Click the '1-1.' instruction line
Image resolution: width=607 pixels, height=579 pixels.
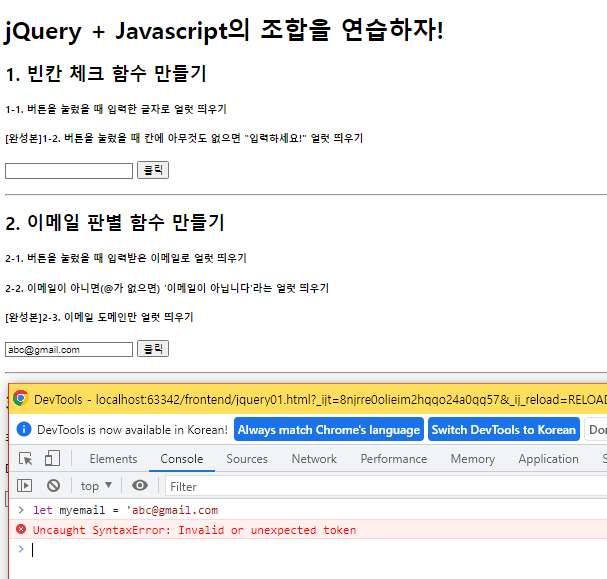point(116,109)
